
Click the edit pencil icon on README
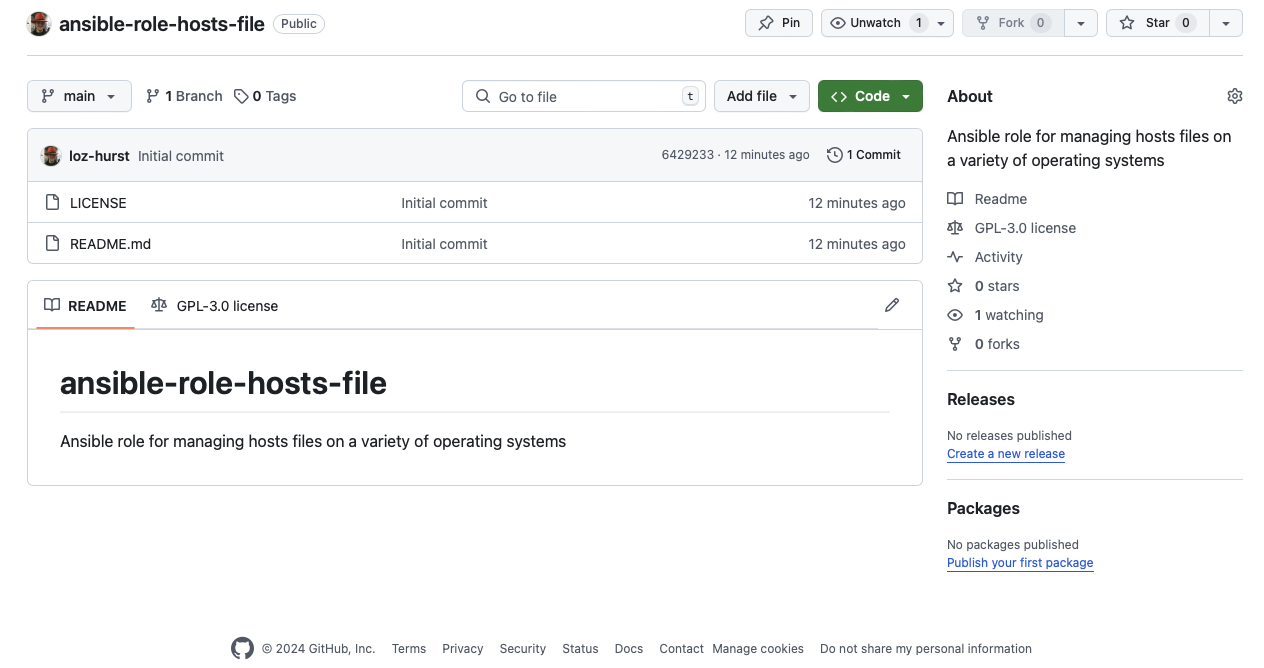point(891,305)
